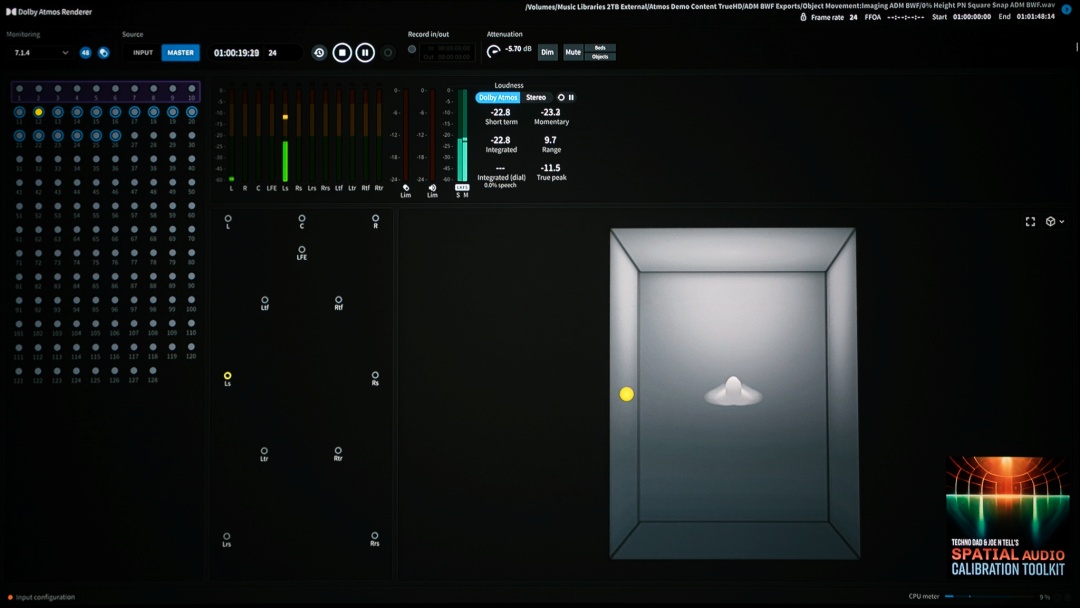Viewport: 1080px width, 608px height.
Task: Click the record button in the transport
Action: point(388,53)
